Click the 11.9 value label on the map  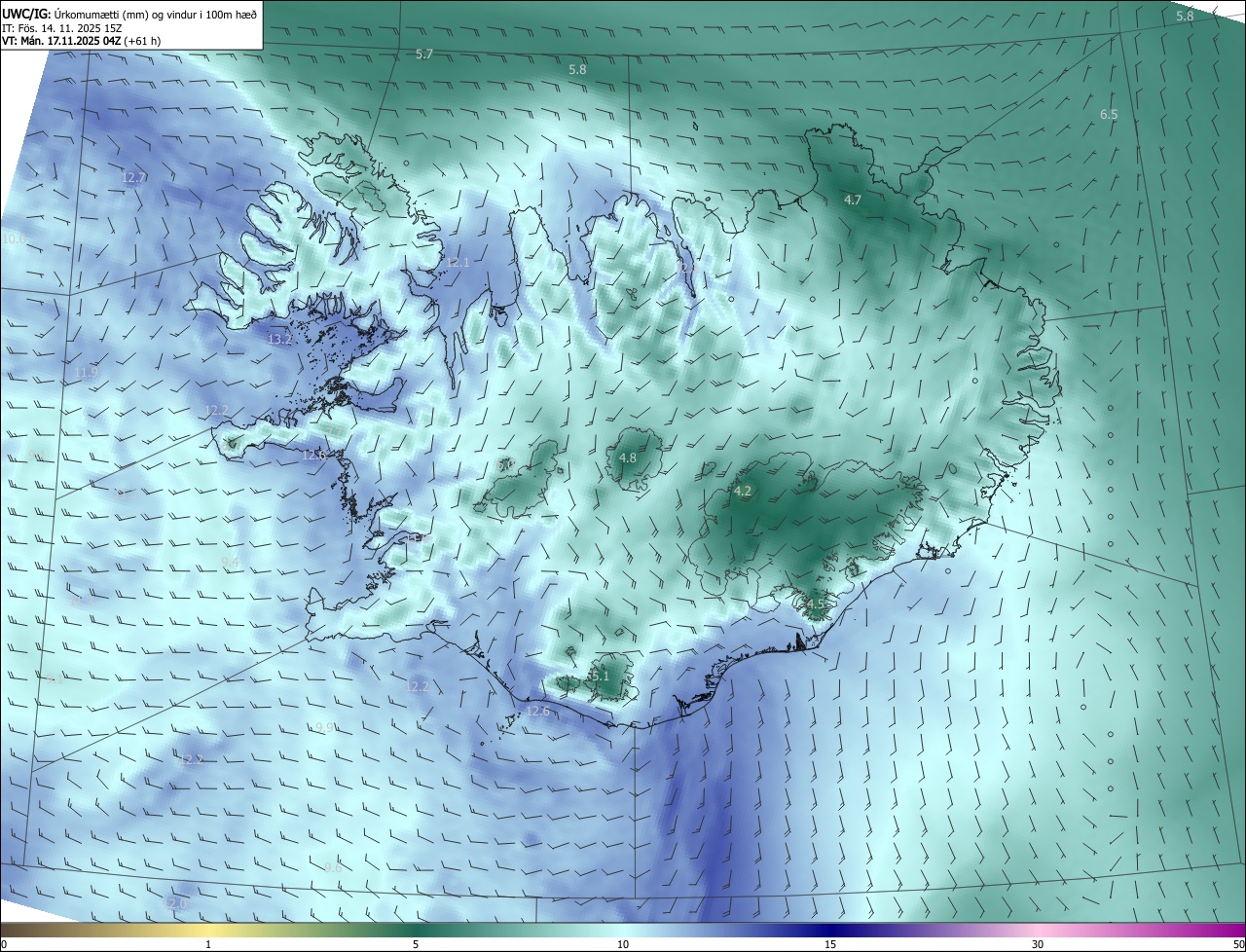87,373
